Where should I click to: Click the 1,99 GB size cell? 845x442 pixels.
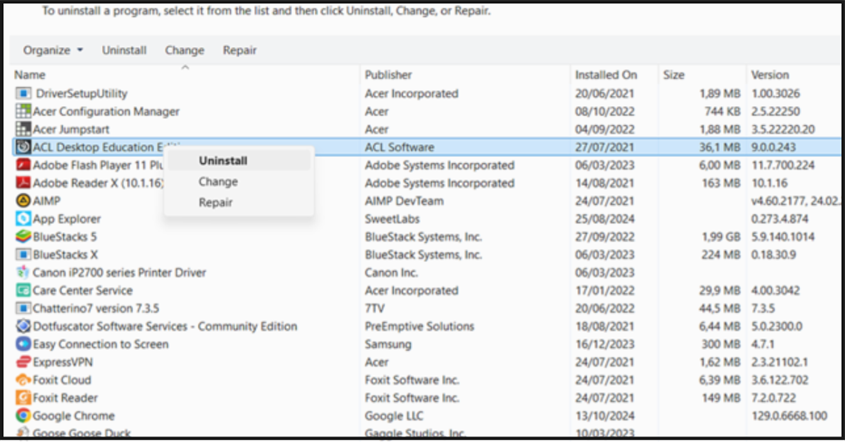[x=719, y=237]
